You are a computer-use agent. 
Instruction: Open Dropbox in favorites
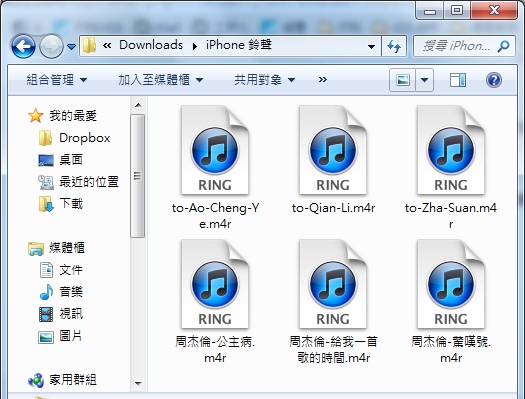point(85,138)
